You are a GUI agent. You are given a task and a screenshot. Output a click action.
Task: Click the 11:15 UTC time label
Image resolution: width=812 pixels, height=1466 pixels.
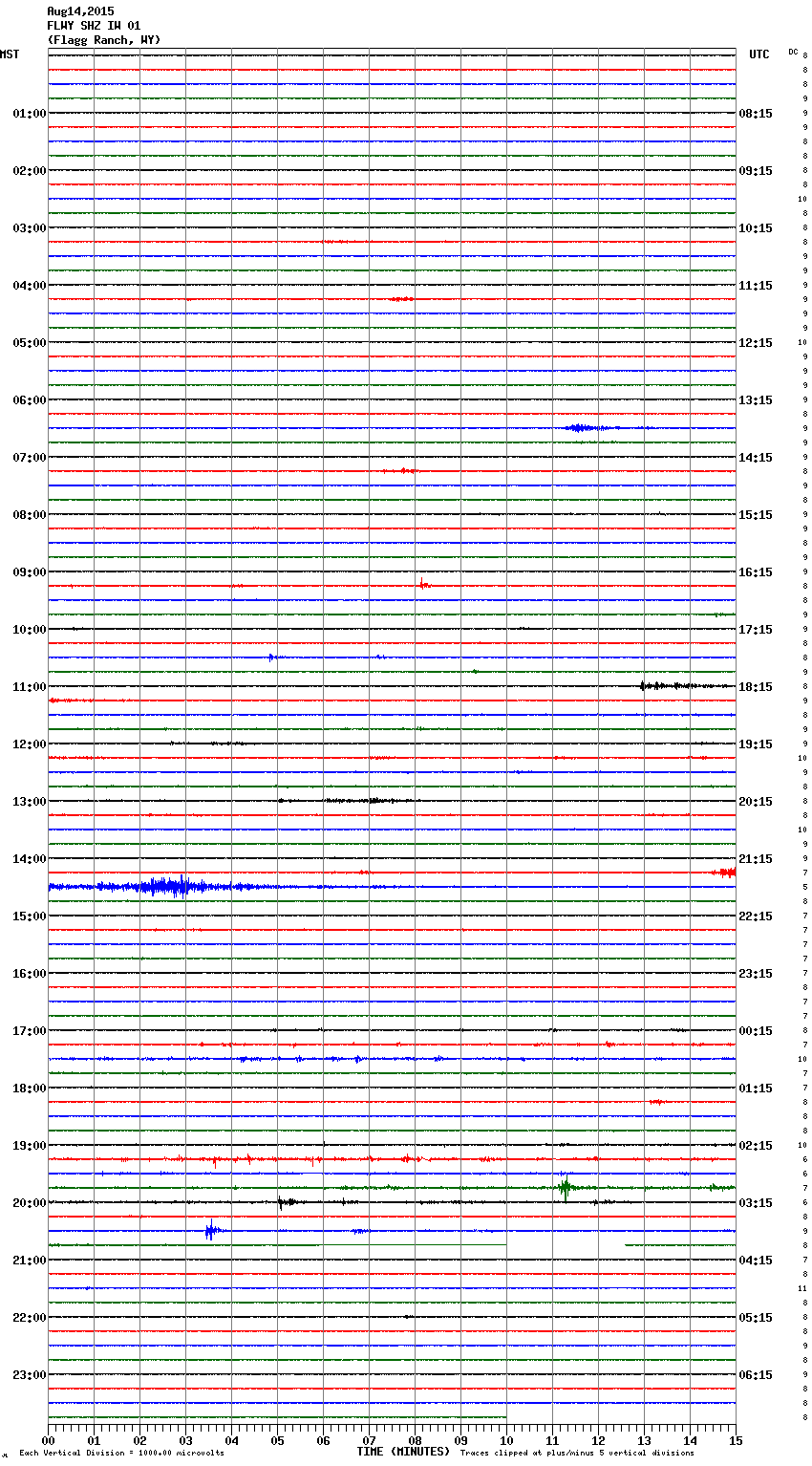(756, 286)
